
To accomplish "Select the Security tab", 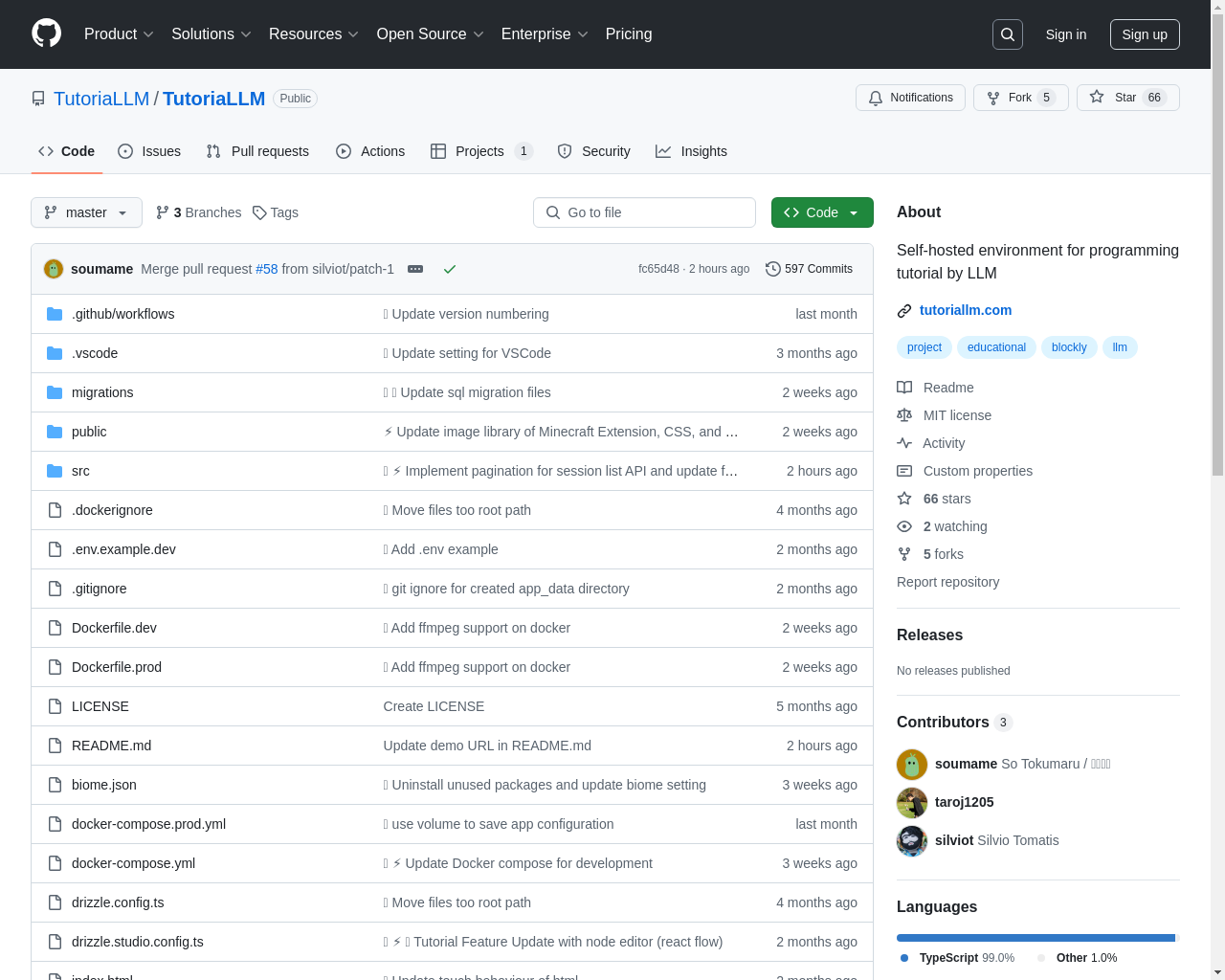I will click(x=594, y=151).
